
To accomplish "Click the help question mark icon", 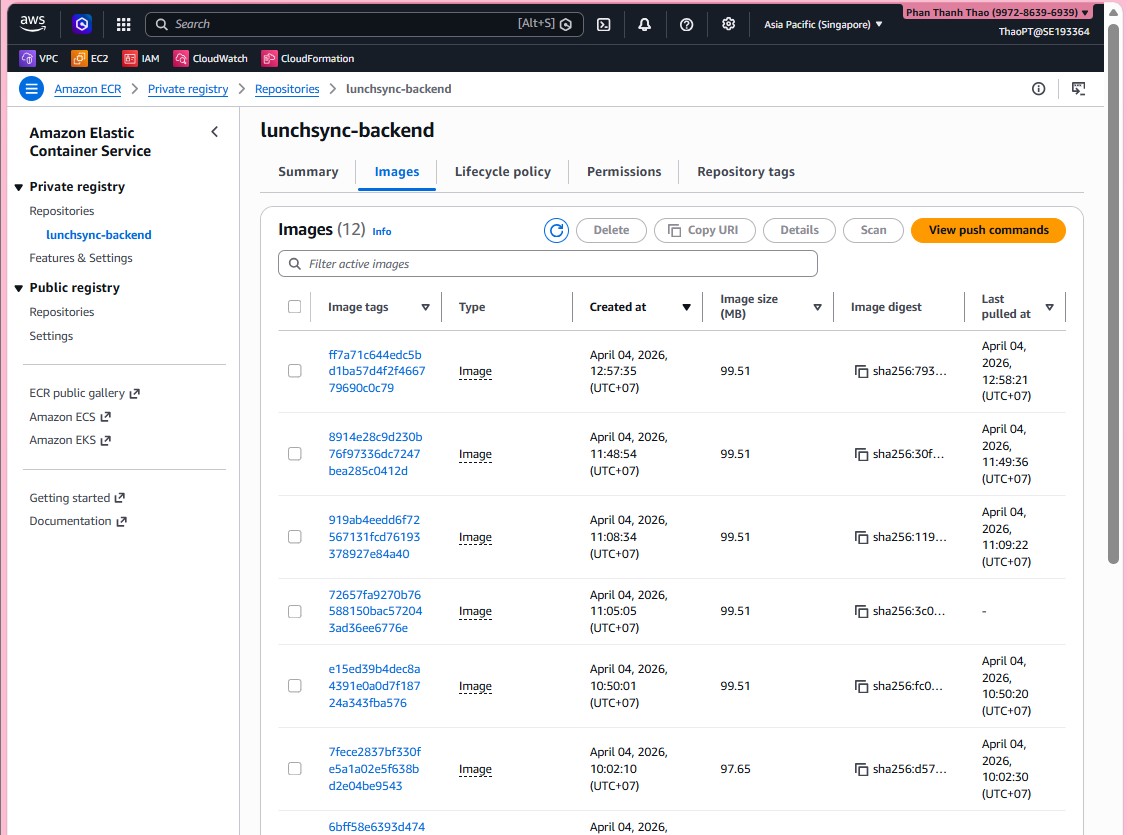I will [687, 24].
